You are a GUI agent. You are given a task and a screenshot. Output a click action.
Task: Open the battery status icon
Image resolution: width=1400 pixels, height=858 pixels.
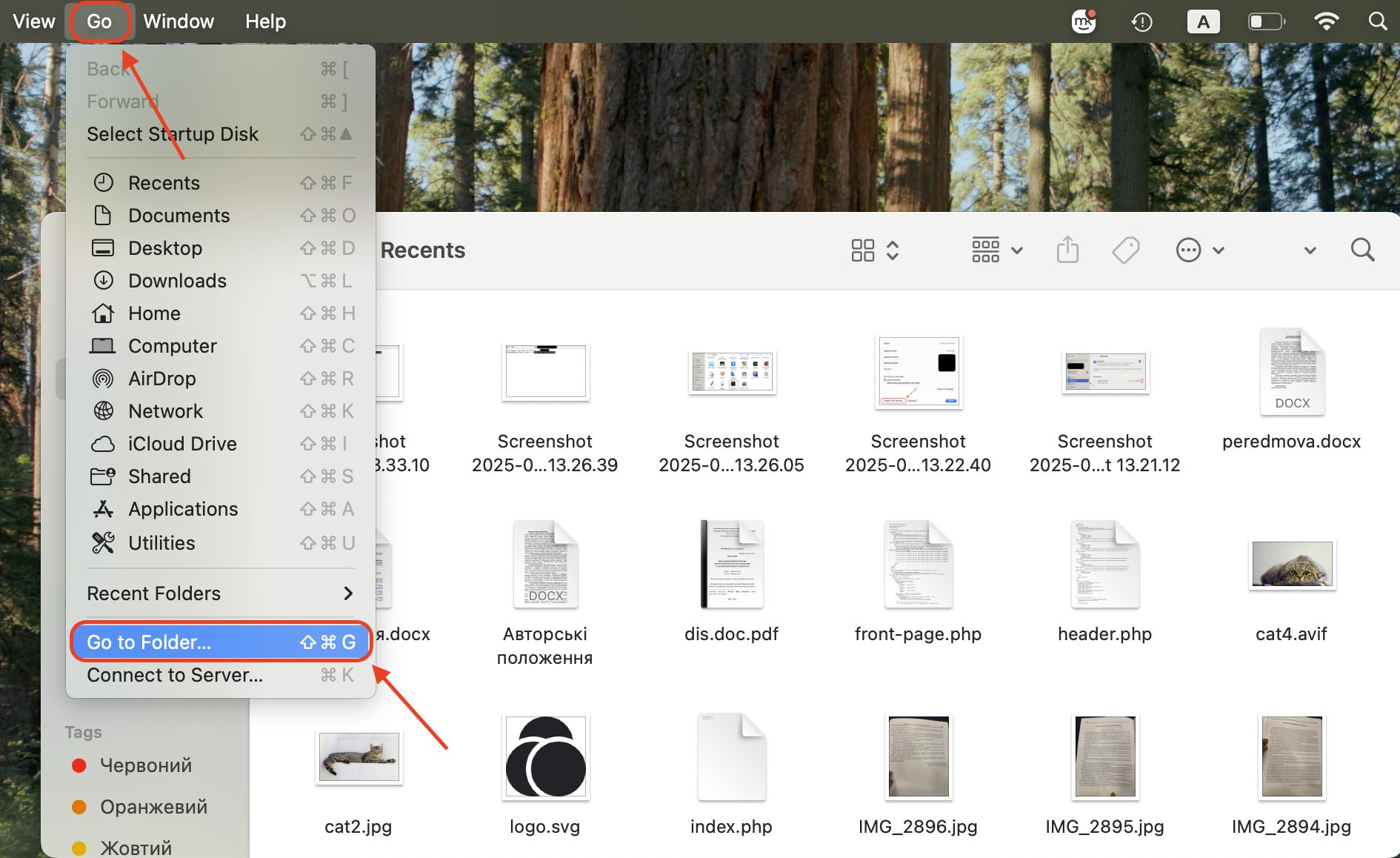[1267, 21]
